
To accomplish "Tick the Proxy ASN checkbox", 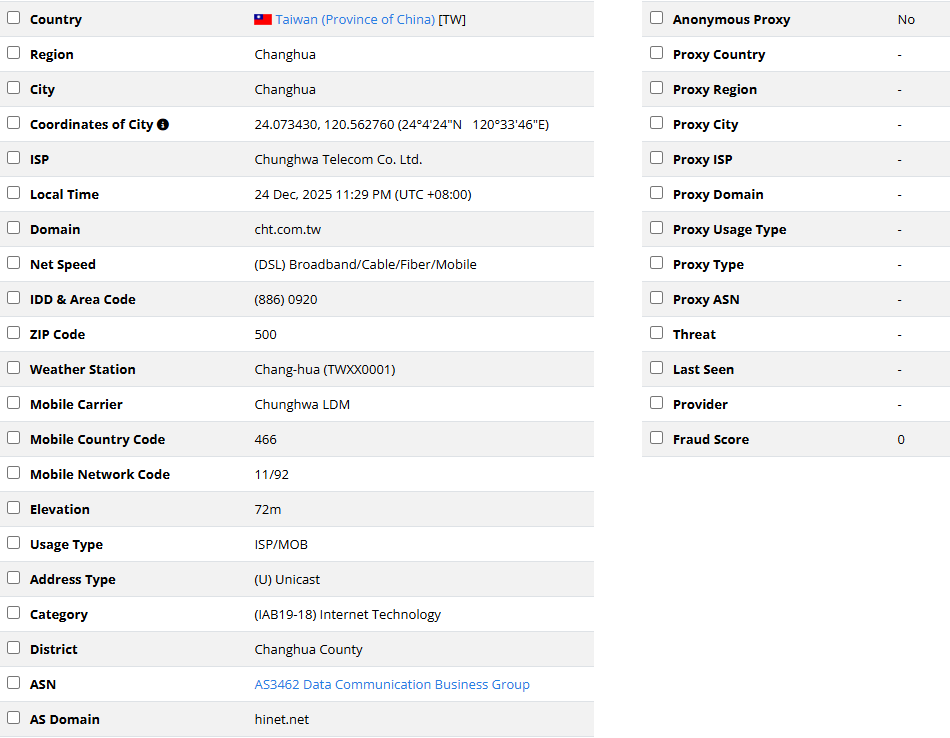I will (x=656, y=298).
